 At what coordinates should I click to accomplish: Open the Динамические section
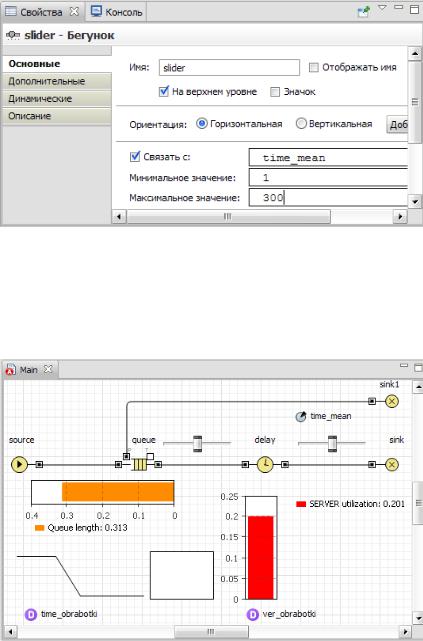pyautogui.click(x=56, y=99)
